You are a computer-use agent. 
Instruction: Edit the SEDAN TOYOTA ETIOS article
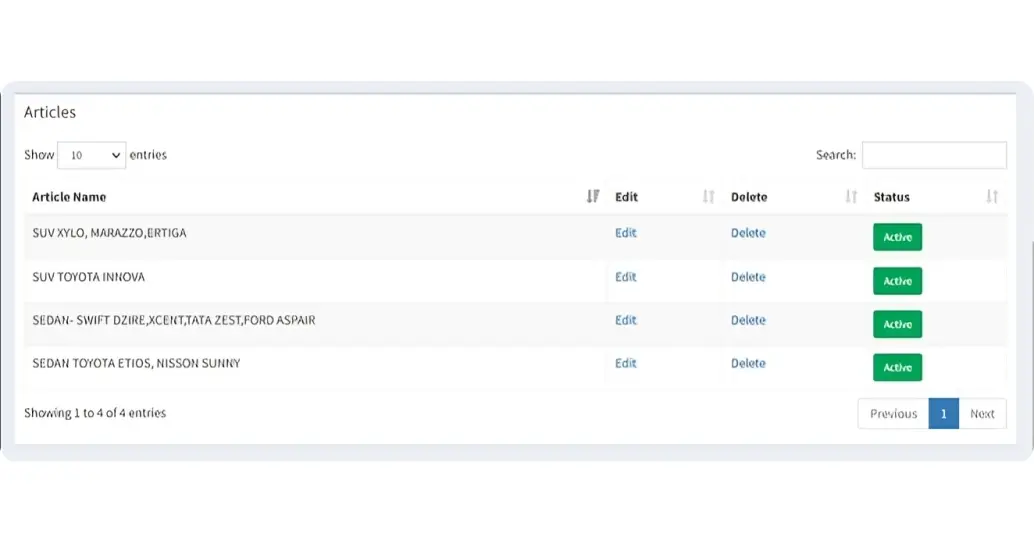click(x=626, y=363)
